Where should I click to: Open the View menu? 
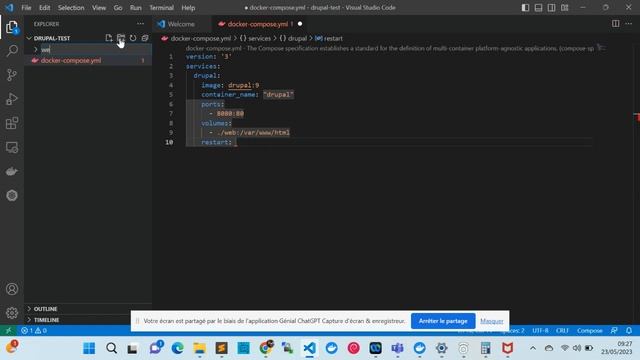tap(99, 8)
